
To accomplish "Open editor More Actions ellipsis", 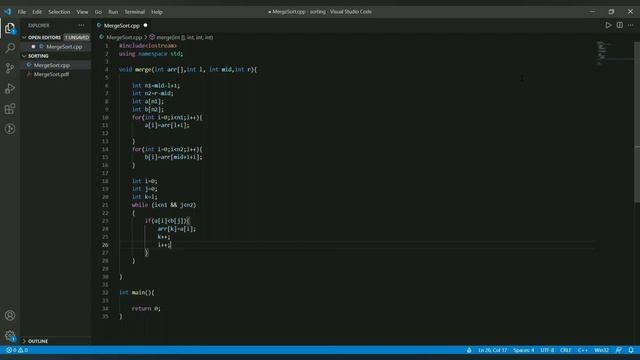I will [x=631, y=25].
